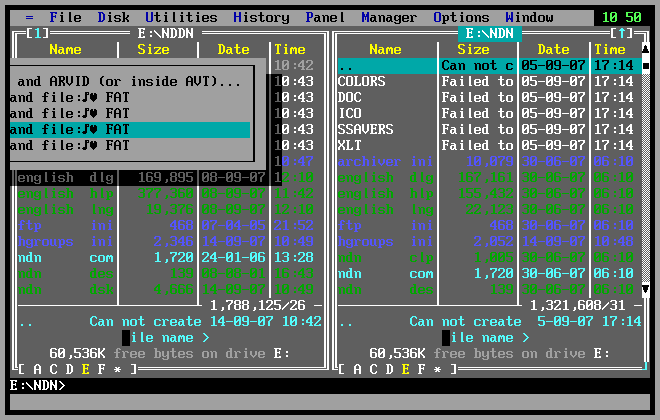Click the [1] window number marker on the left panel
This screenshot has width=660, height=420.
37,33
